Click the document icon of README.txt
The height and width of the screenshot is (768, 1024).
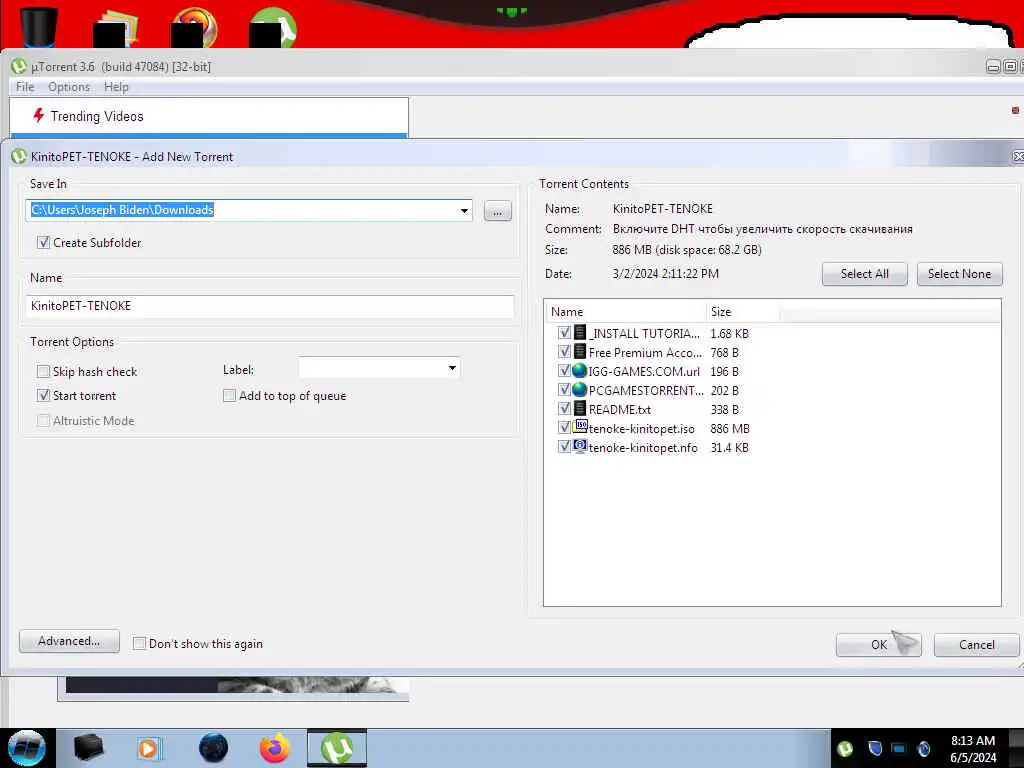coord(579,408)
